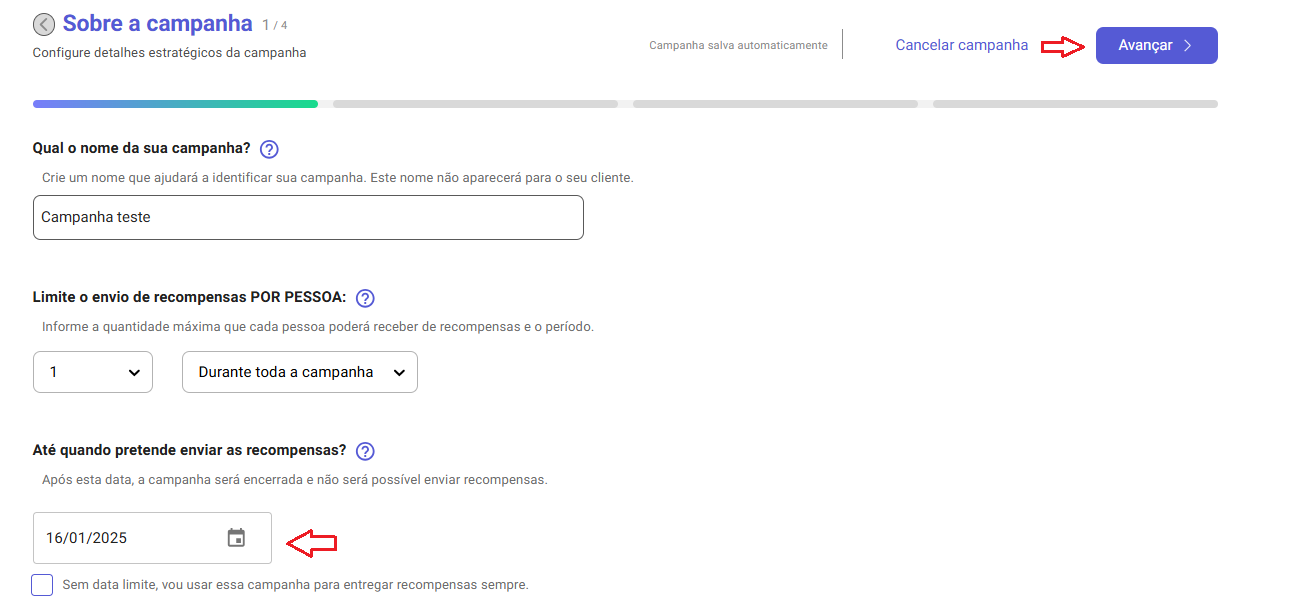Viewport: 1292px width, 615px height.
Task: Click Cancelar campanha link
Action: [x=961, y=45]
